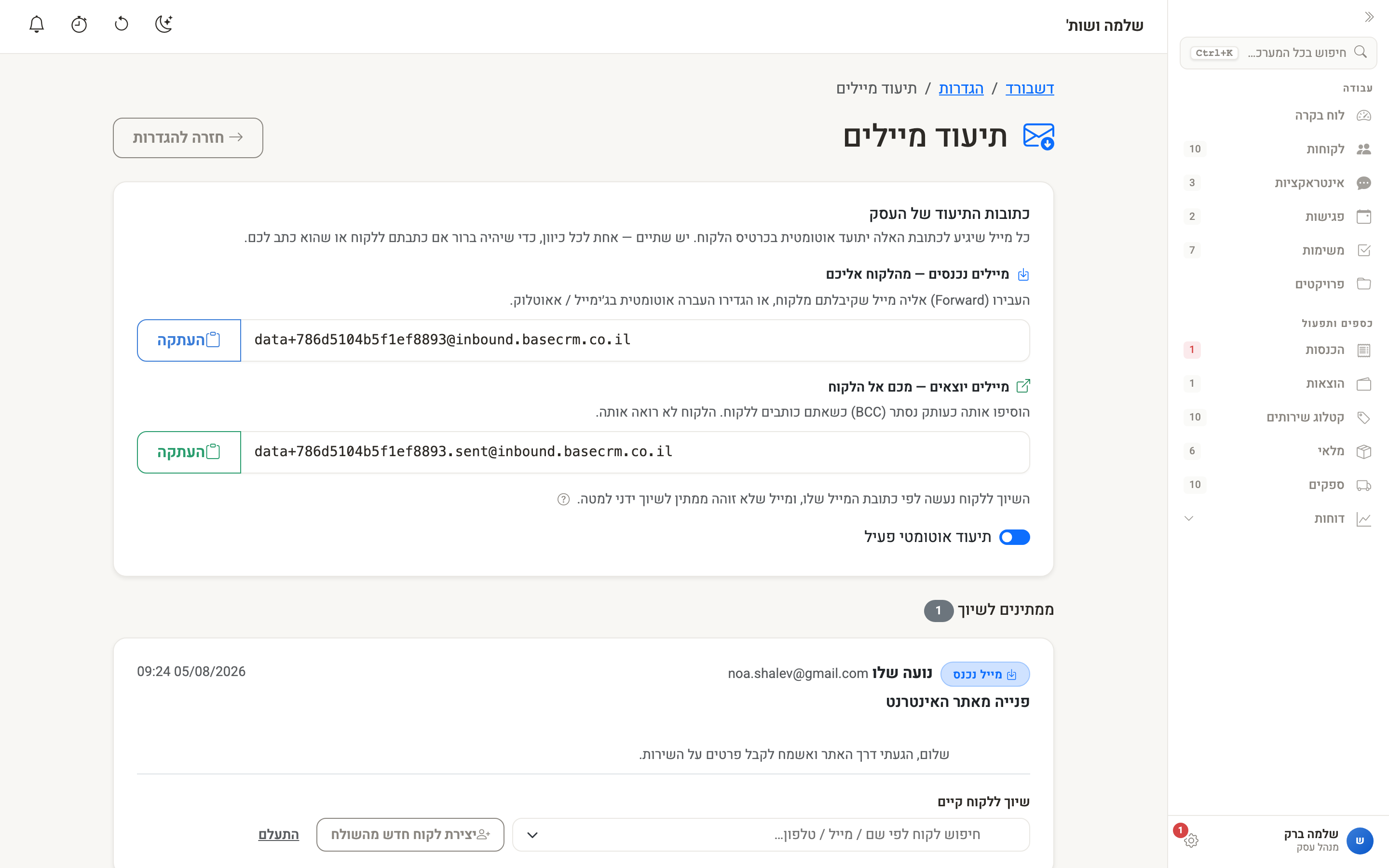Screen dimensions: 1389x868
Task: Click the שלמה ברק user avatar
Action: (x=1360, y=841)
